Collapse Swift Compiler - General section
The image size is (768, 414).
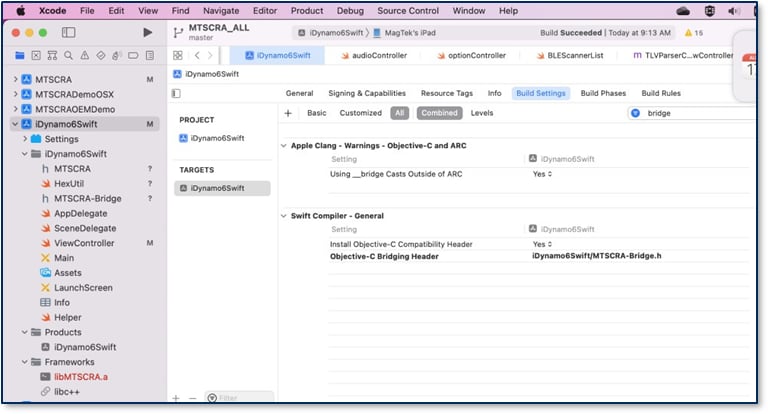coord(284,216)
